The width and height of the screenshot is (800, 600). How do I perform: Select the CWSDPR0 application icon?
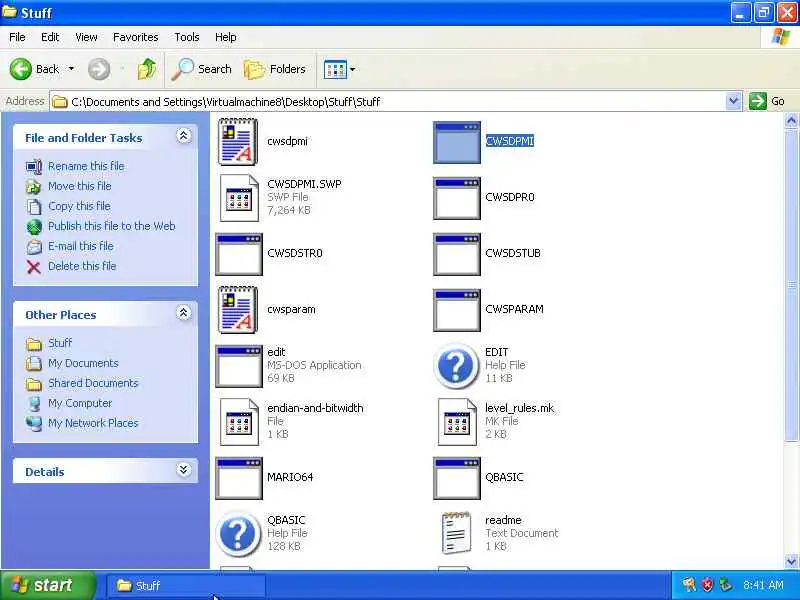click(x=457, y=198)
